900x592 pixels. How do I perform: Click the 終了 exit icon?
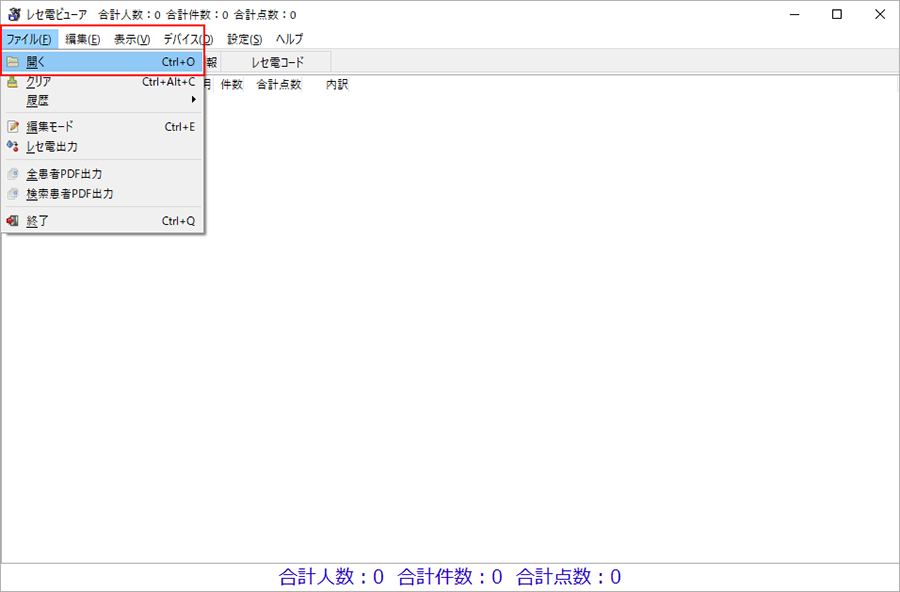(13, 221)
